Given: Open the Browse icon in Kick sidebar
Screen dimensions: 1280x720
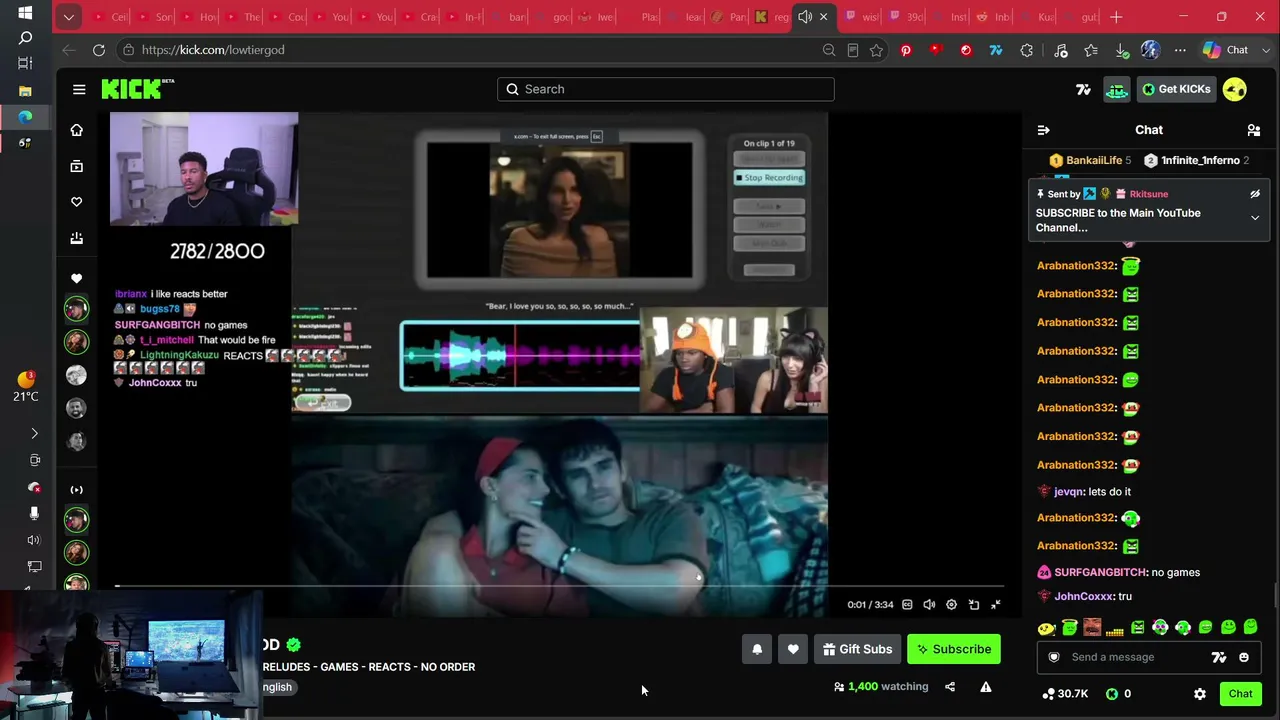Looking at the screenshot, I should click(x=76, y=166).
